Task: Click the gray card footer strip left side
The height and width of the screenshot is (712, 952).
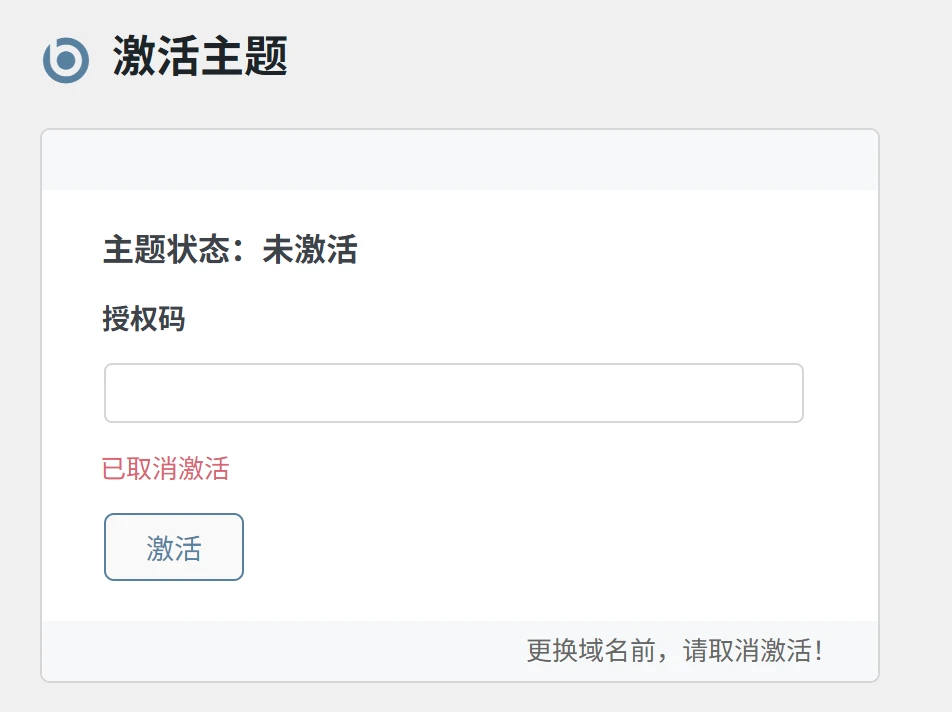Action: (x=200, y=651)
